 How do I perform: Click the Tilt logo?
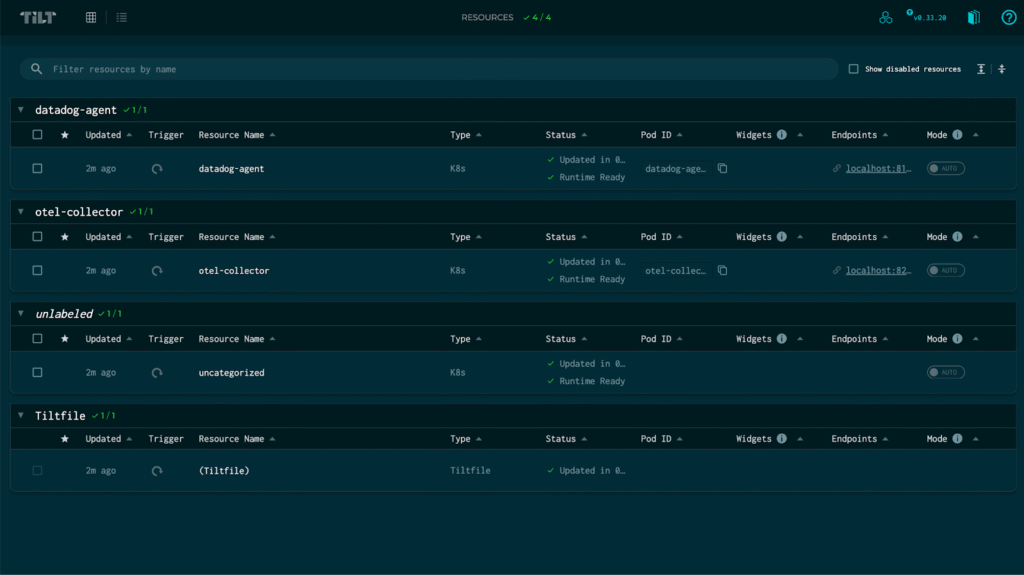pyautogui.click(x=38, y=18)
